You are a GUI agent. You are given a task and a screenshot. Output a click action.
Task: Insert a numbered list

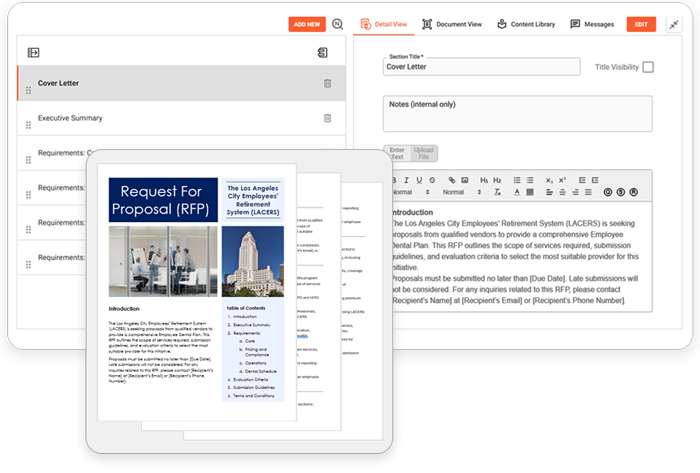click(517, 180)
